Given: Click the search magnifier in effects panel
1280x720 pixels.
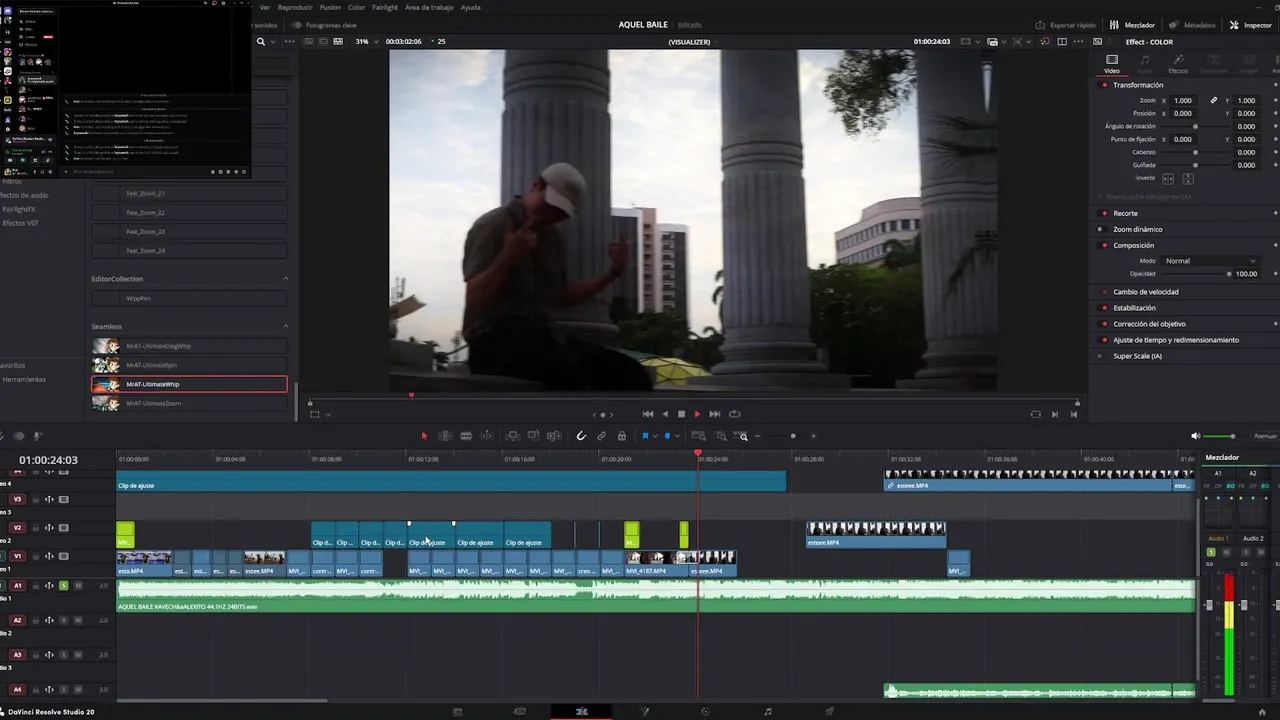Looking at the screenshot, I should [261, 42].
